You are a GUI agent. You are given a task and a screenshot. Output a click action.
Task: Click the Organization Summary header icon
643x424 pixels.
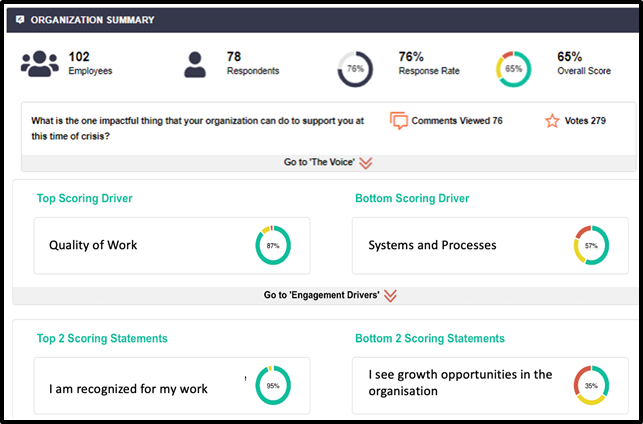[20, 20]
